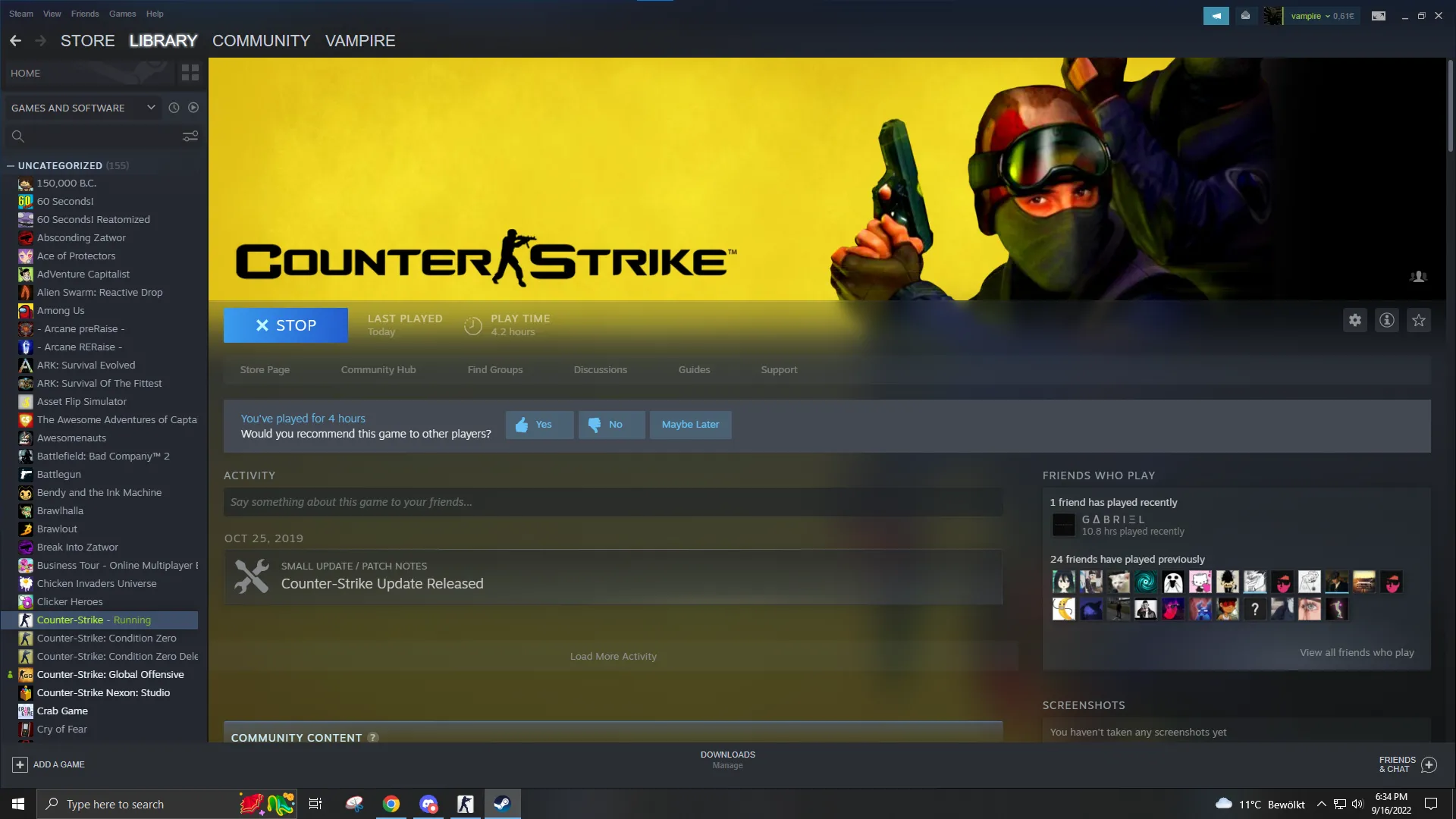1456x819 pixels.
Task: Select Among Us in the library list
Action: (x=61, y=311)
